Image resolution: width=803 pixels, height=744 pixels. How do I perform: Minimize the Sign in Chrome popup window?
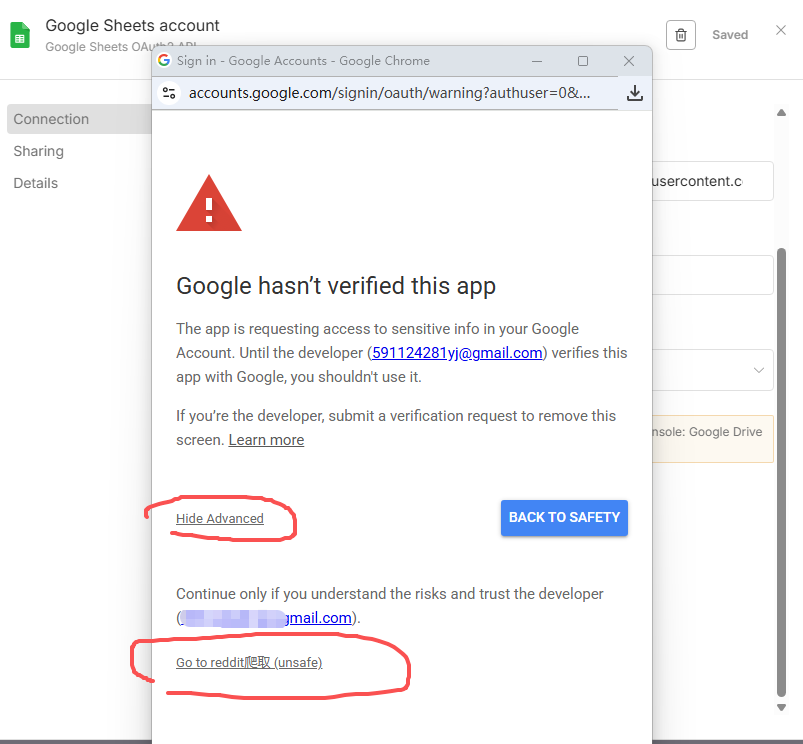538,61
